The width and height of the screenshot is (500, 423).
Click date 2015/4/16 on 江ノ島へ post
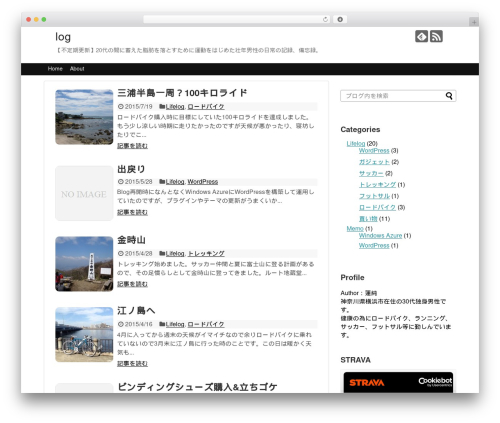pyautogui.click(x=138, y=324)
